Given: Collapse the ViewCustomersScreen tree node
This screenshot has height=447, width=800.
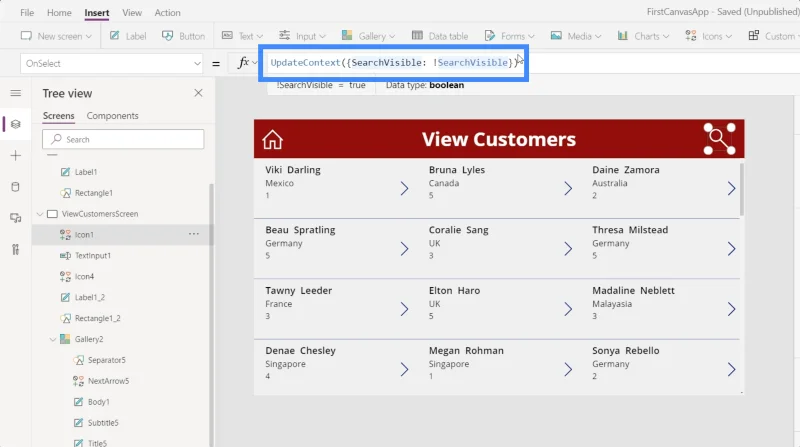Looking at the screenshot, I should coord(40,214).
